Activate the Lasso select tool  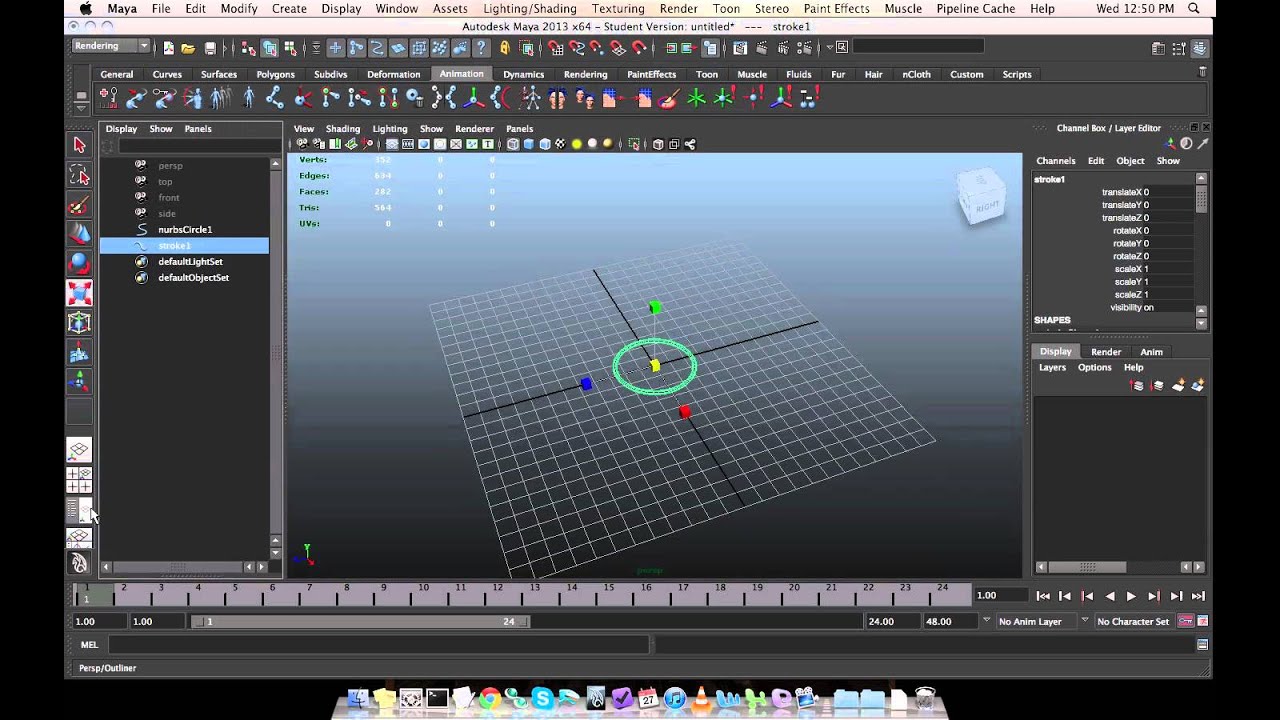point(79,175)
